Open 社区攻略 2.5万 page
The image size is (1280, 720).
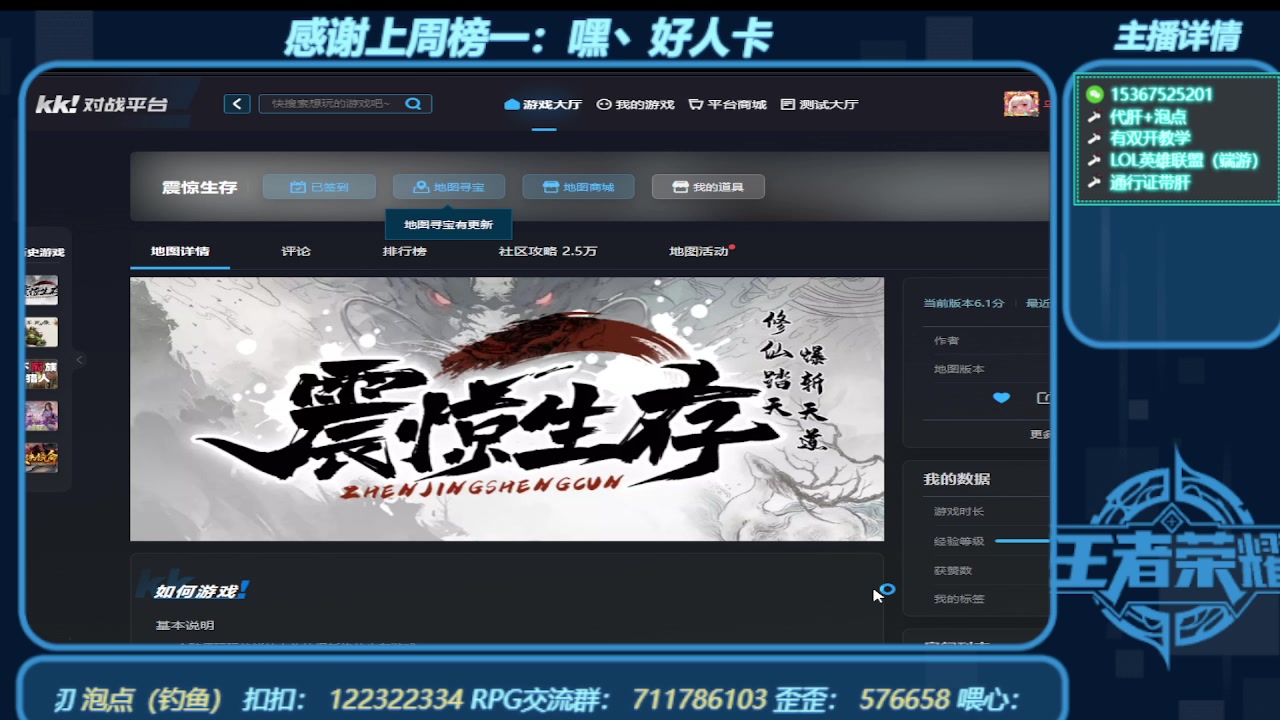(547, 252)
